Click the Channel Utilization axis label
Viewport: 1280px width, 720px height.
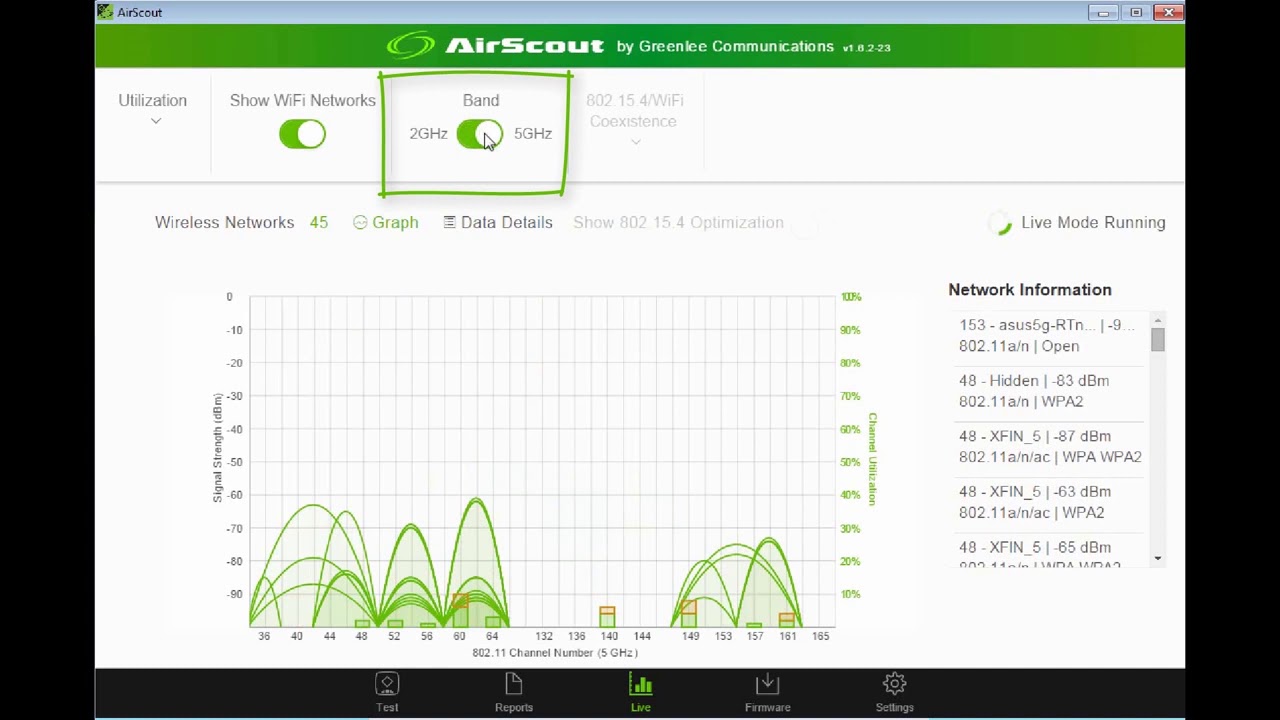(872, 459)
